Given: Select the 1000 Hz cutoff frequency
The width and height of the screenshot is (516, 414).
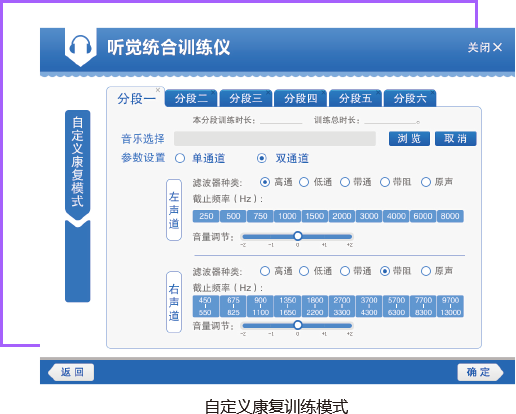Looking at the screenshot, I should pos(287,216).
